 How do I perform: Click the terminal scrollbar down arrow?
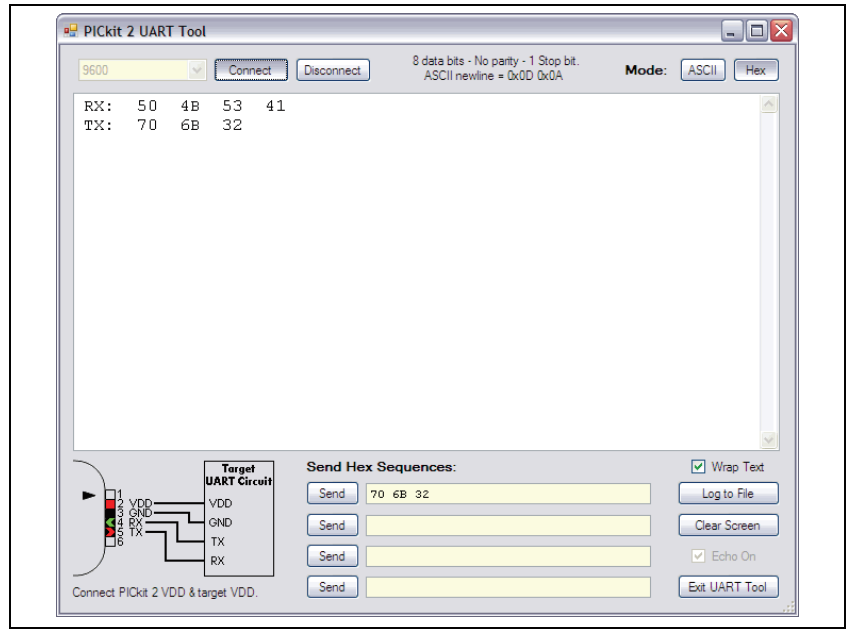point(769,440)
